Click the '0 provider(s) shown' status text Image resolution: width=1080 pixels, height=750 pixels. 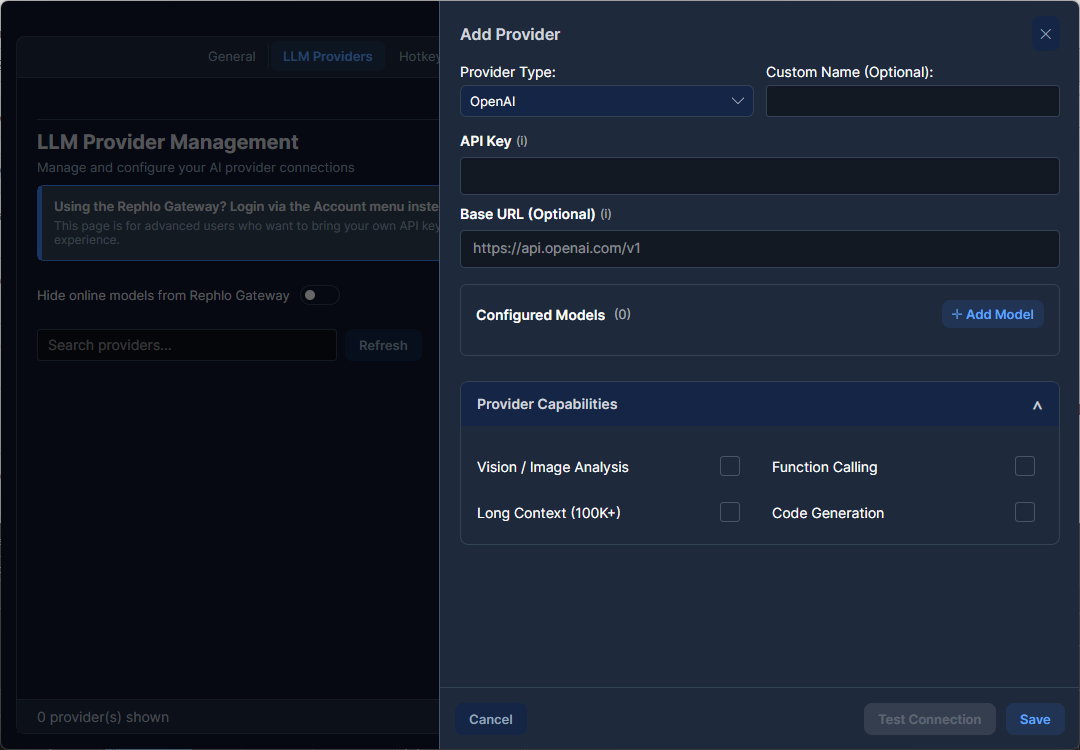tap(103, 717)
